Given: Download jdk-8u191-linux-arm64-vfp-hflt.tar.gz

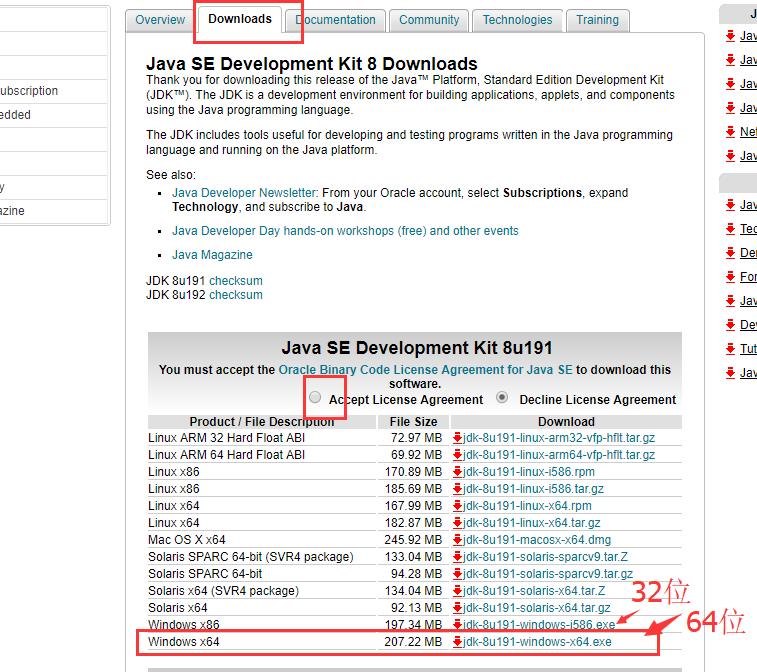Looking at the screenshot, I should pos(559,455).
